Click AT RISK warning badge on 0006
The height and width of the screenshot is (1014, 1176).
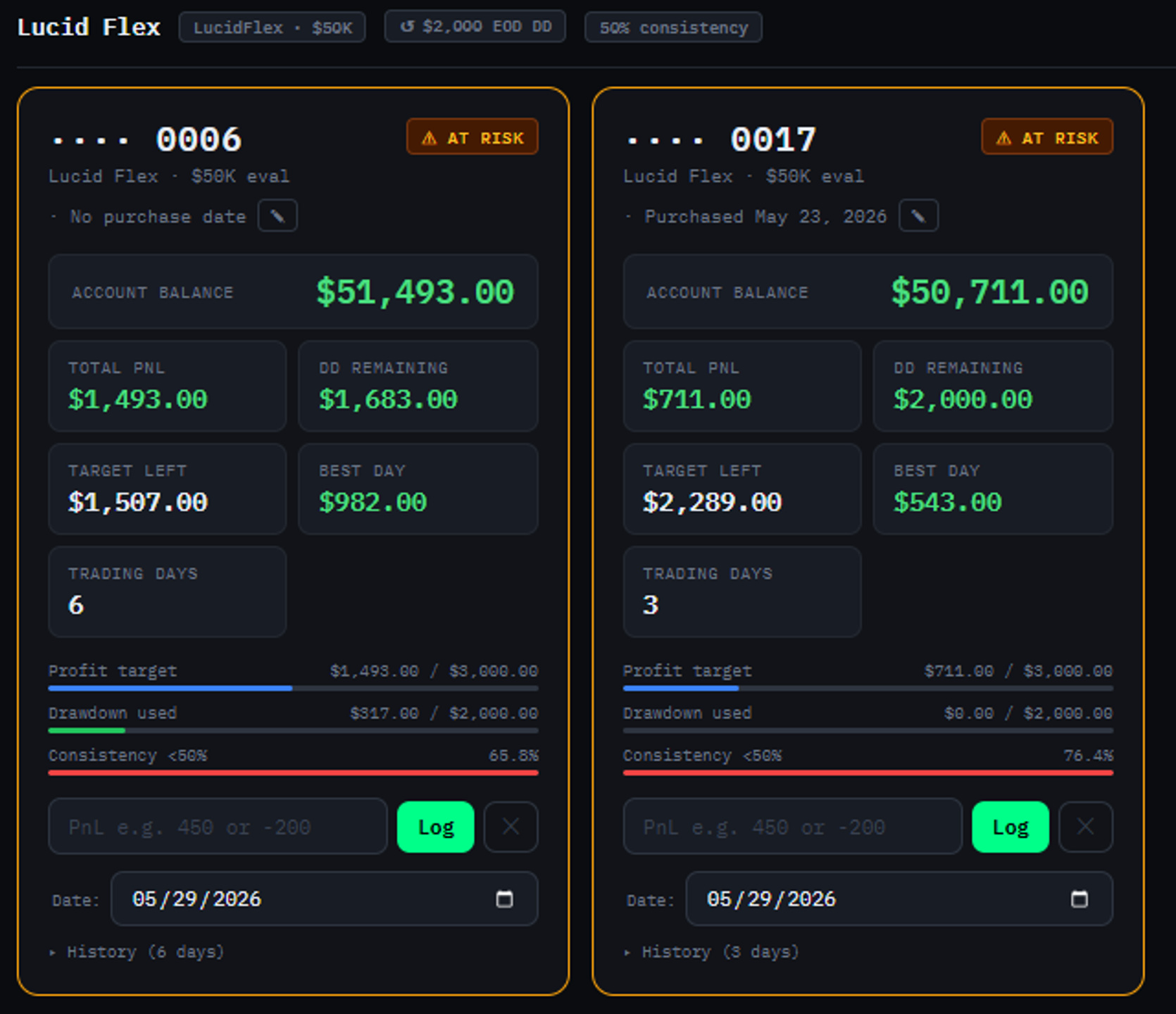click(473, 137)
